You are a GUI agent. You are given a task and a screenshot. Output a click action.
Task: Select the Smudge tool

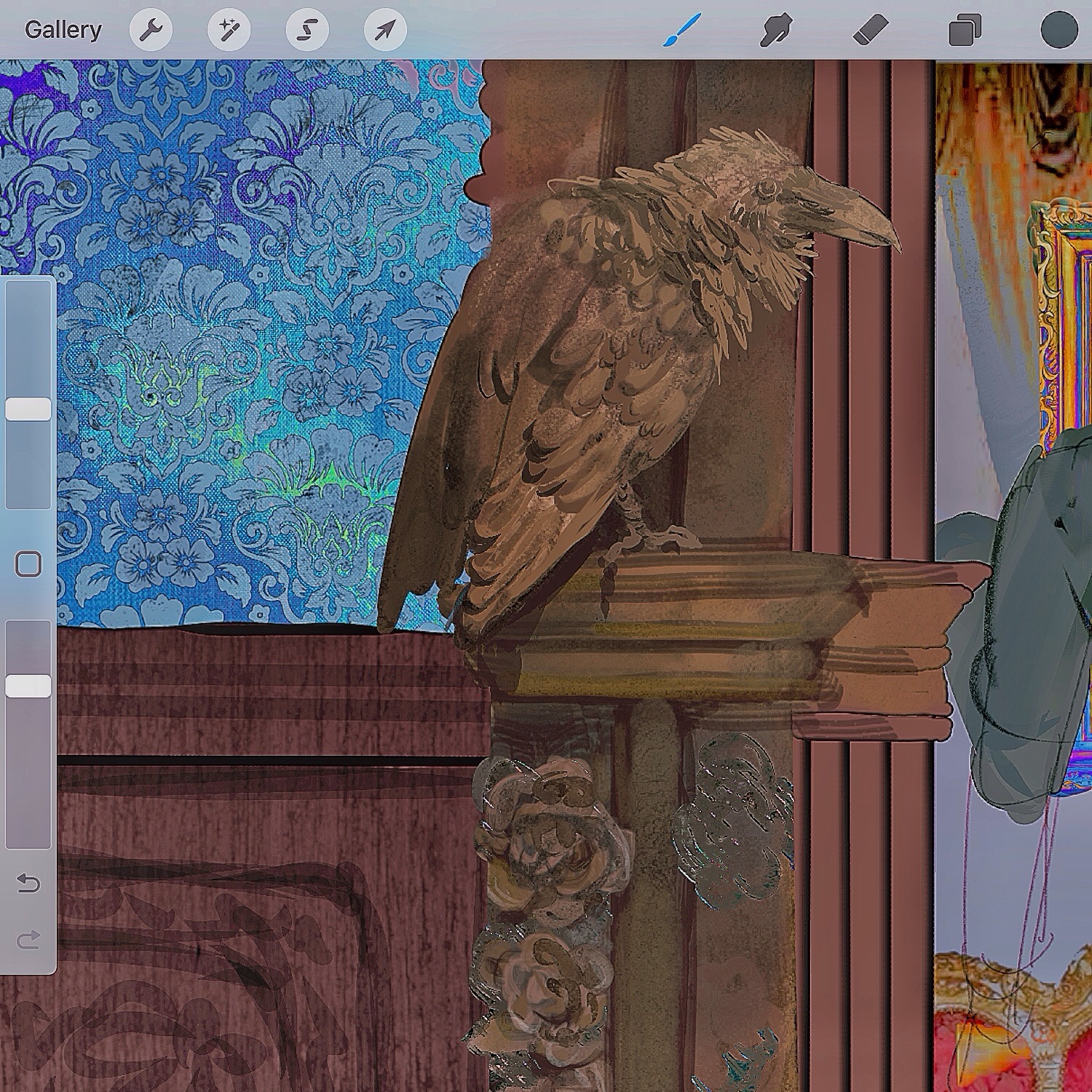(x=775, y=30)
